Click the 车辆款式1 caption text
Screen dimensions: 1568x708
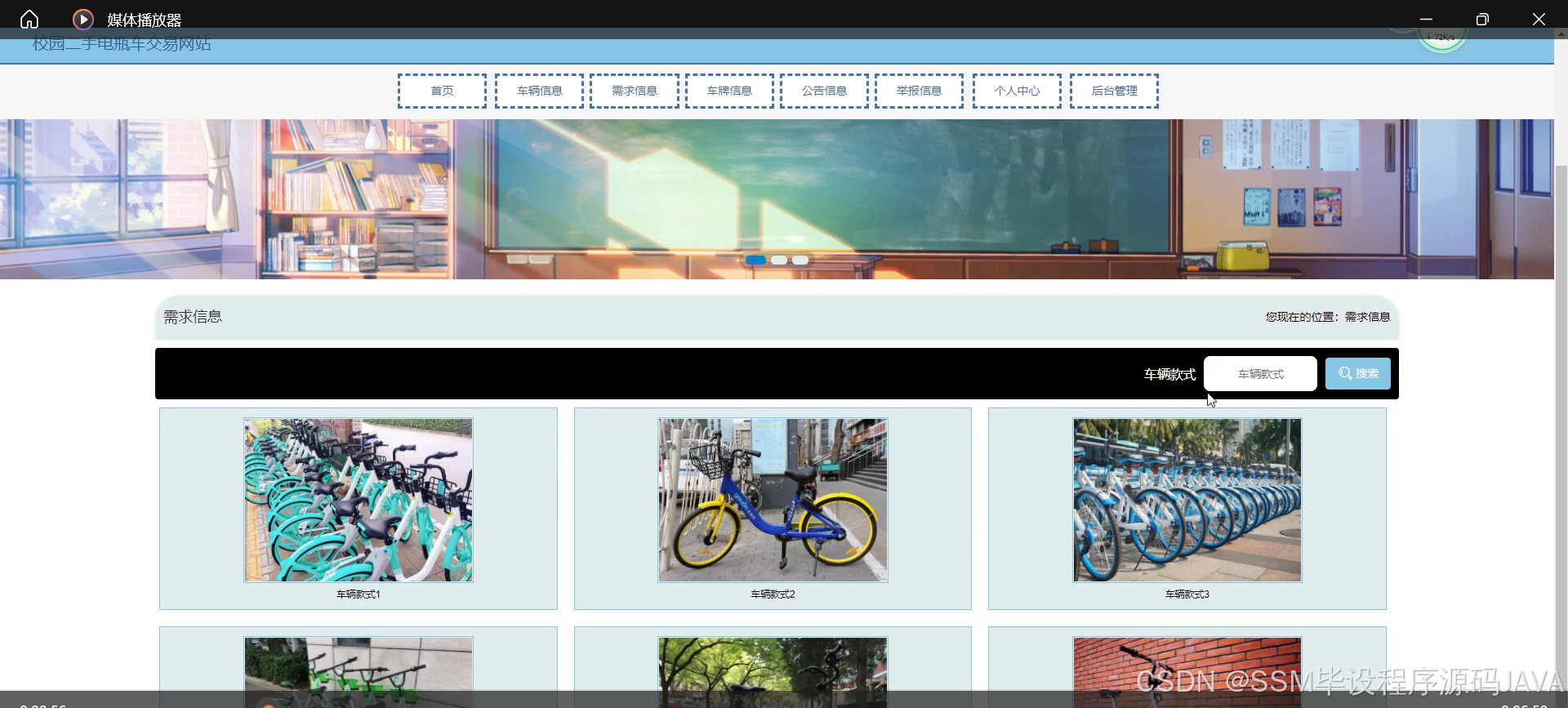(359, 594)
